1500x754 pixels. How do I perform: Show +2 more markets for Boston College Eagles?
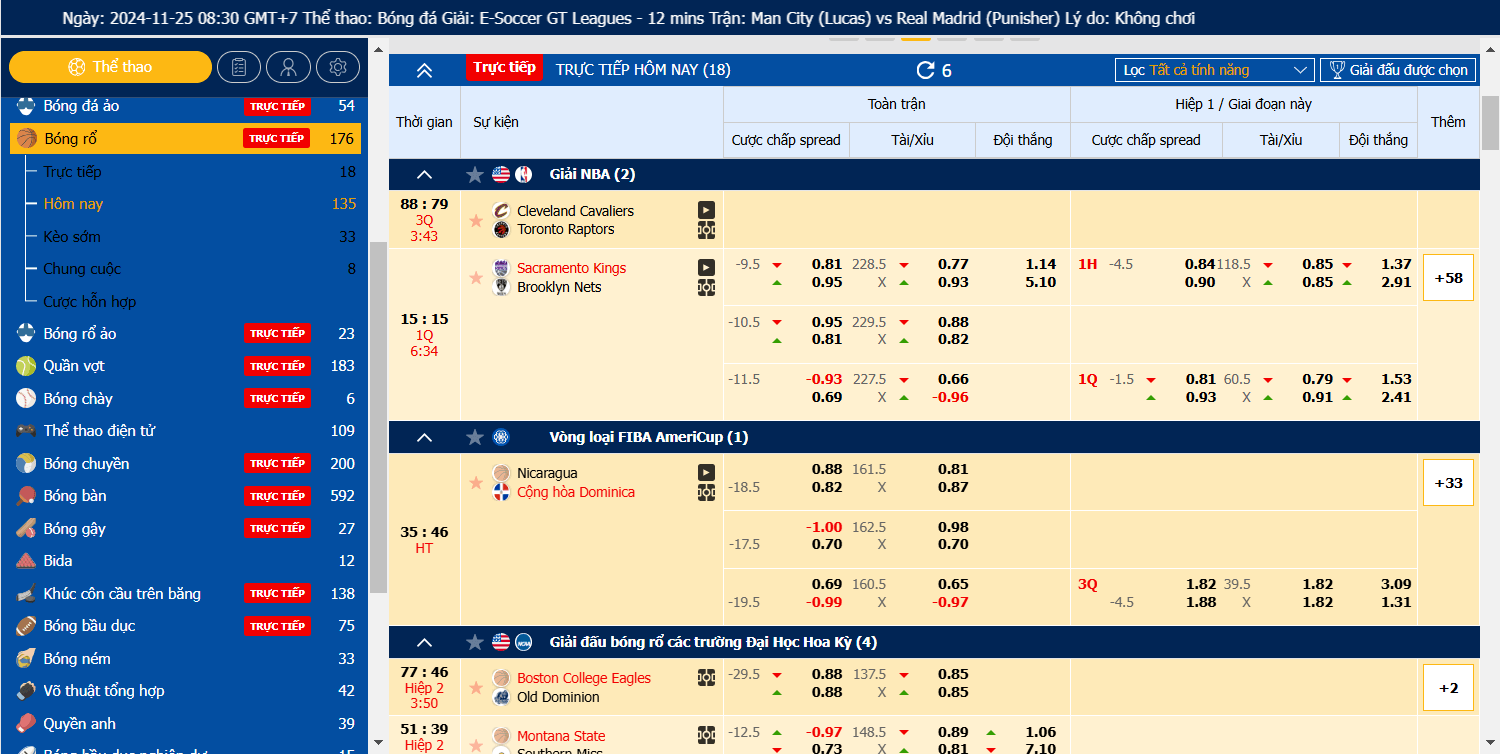tap(1448, 688)
